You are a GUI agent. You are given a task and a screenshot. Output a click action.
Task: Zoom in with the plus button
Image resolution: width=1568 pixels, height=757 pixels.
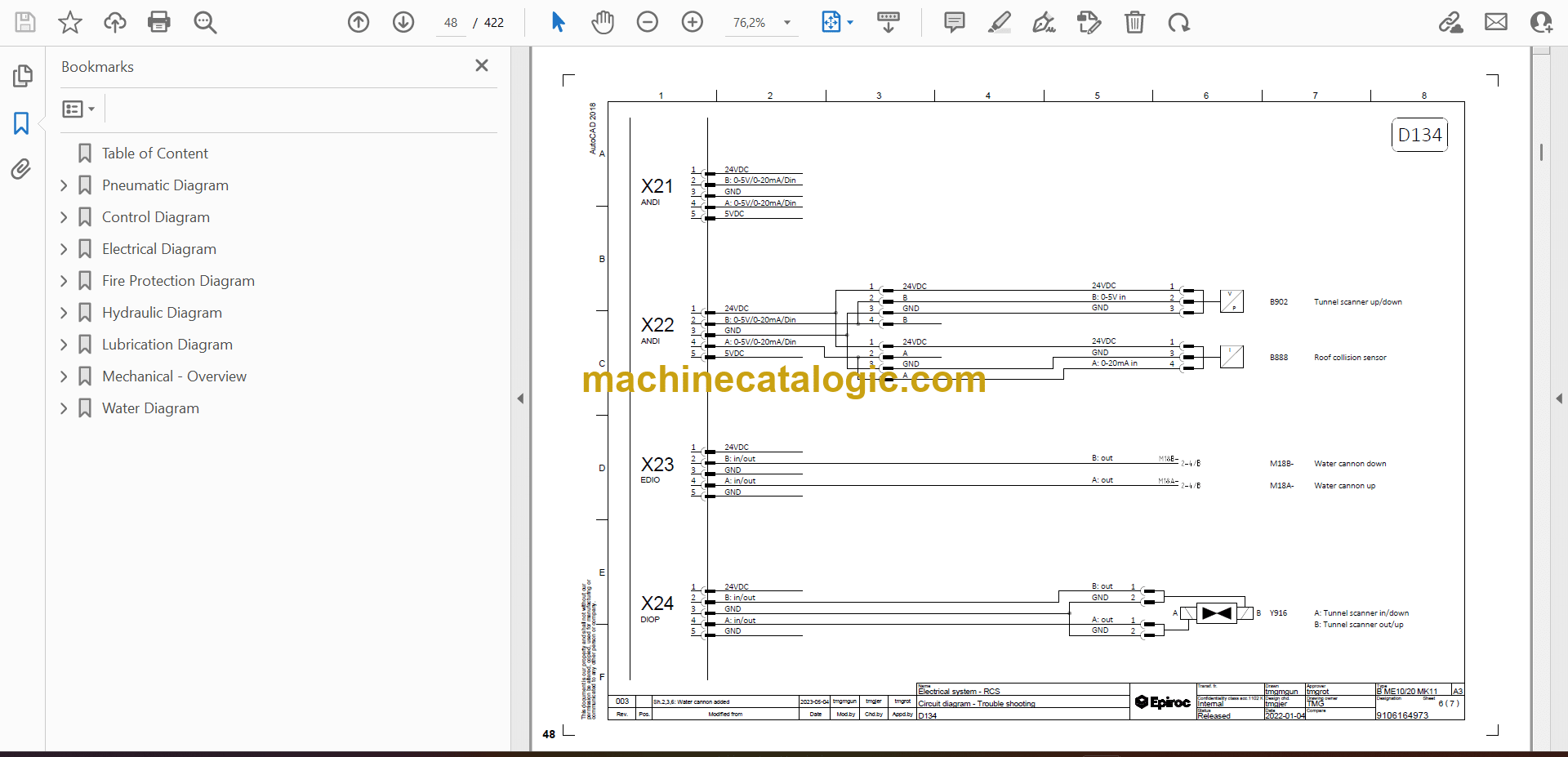click(x=693, y=22)
